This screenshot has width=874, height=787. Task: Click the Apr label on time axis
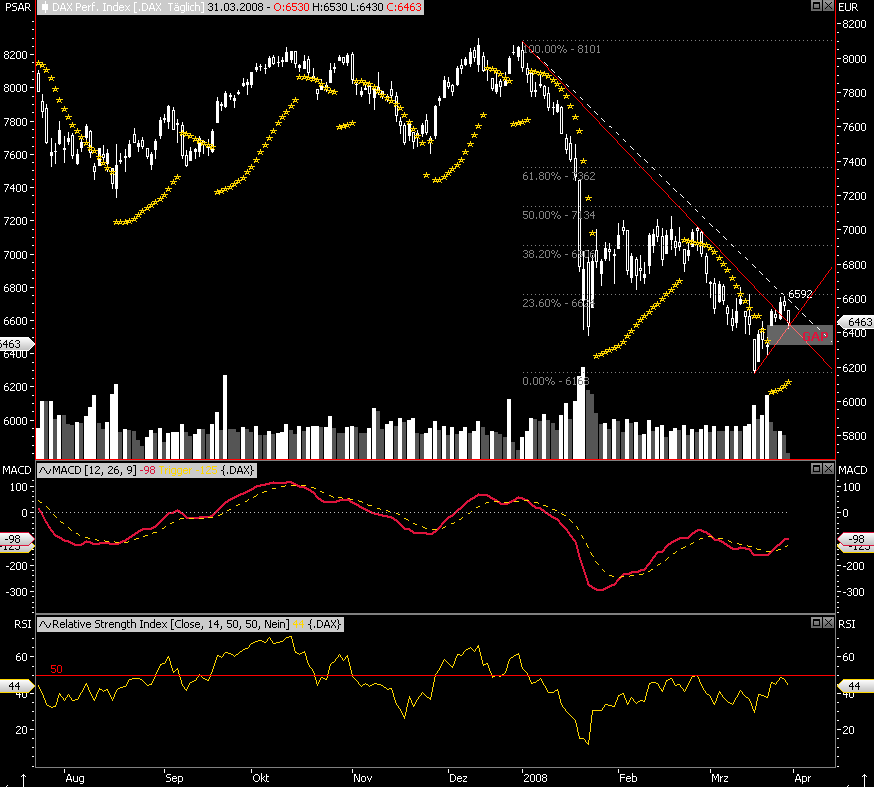click(802, 778)
